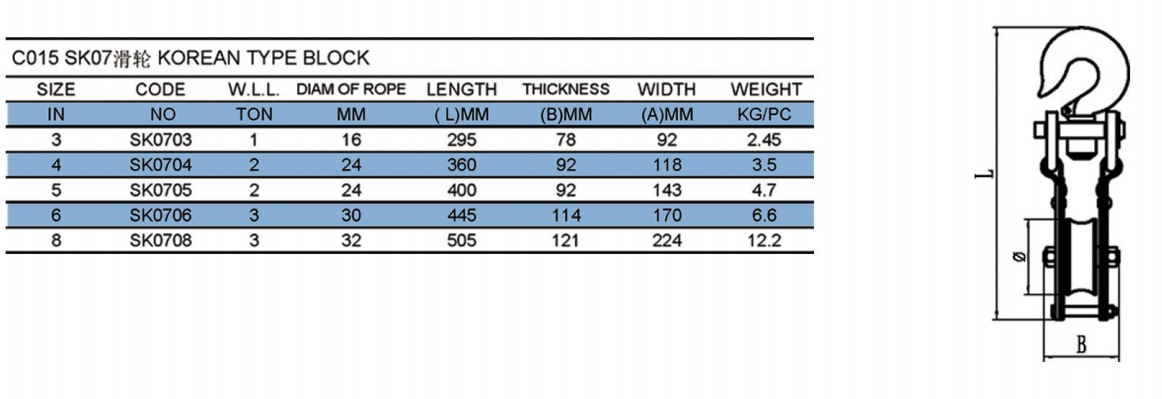Click the DIAM OF ROPE header

pos(351,90)
